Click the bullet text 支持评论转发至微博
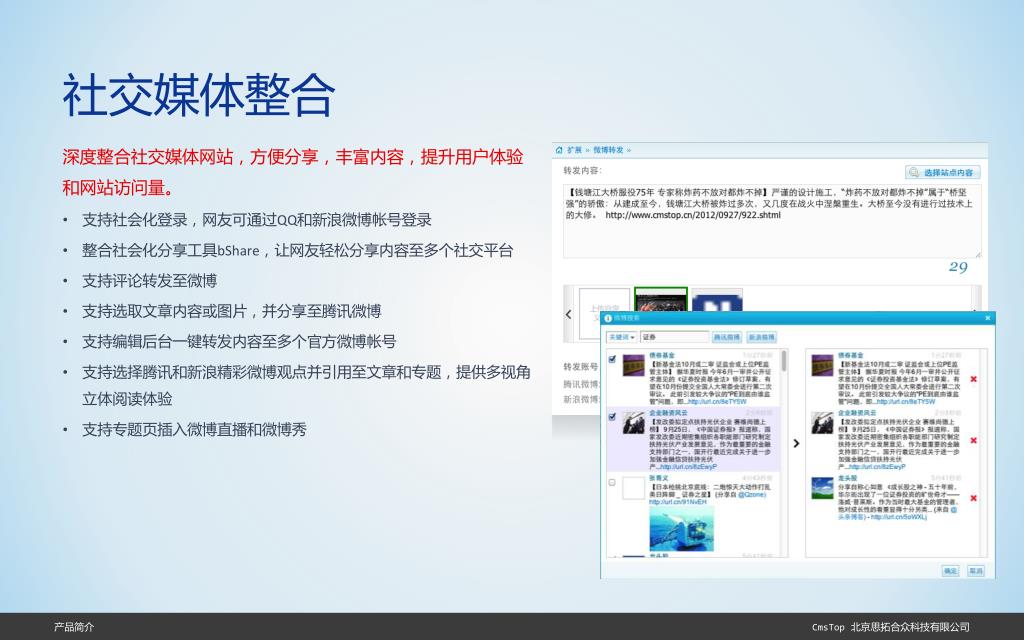 [x=149, y=281]
